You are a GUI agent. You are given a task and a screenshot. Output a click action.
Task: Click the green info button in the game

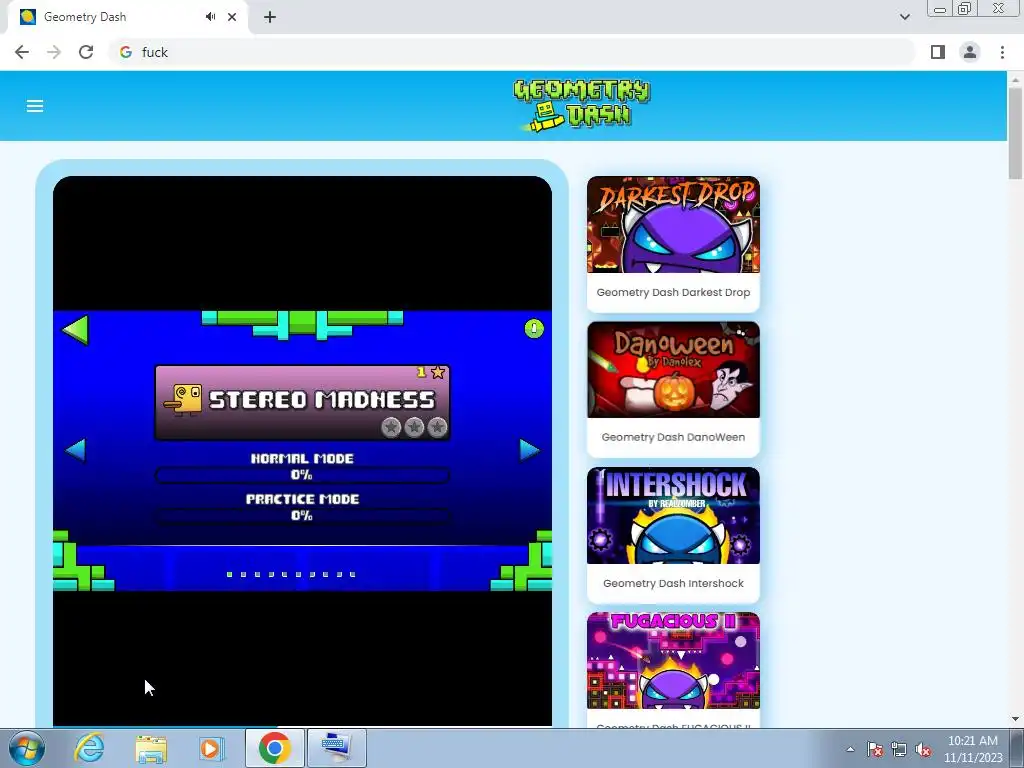(534, 328)
